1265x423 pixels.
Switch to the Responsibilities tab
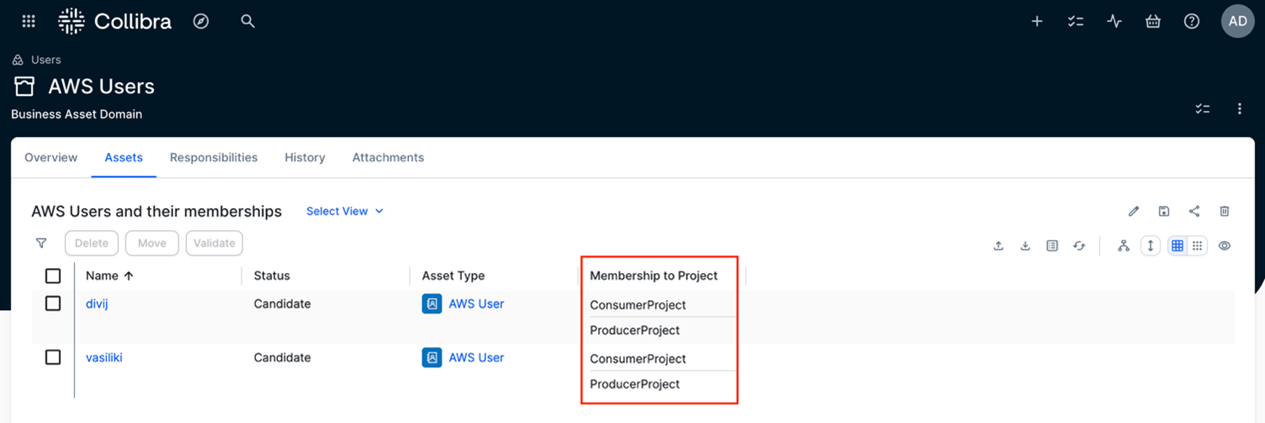(213, 158)
